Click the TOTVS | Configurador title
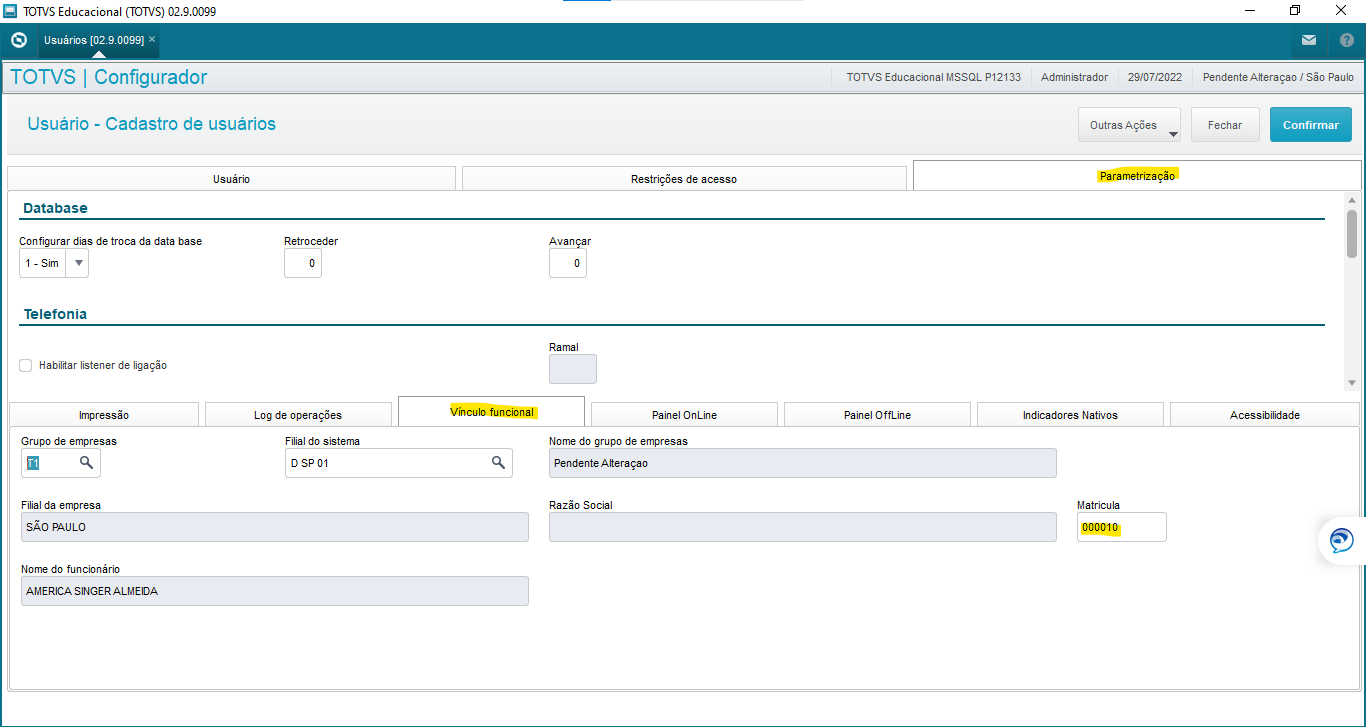The height and width of the screenshot is (727, 1366). coord(109,77)
